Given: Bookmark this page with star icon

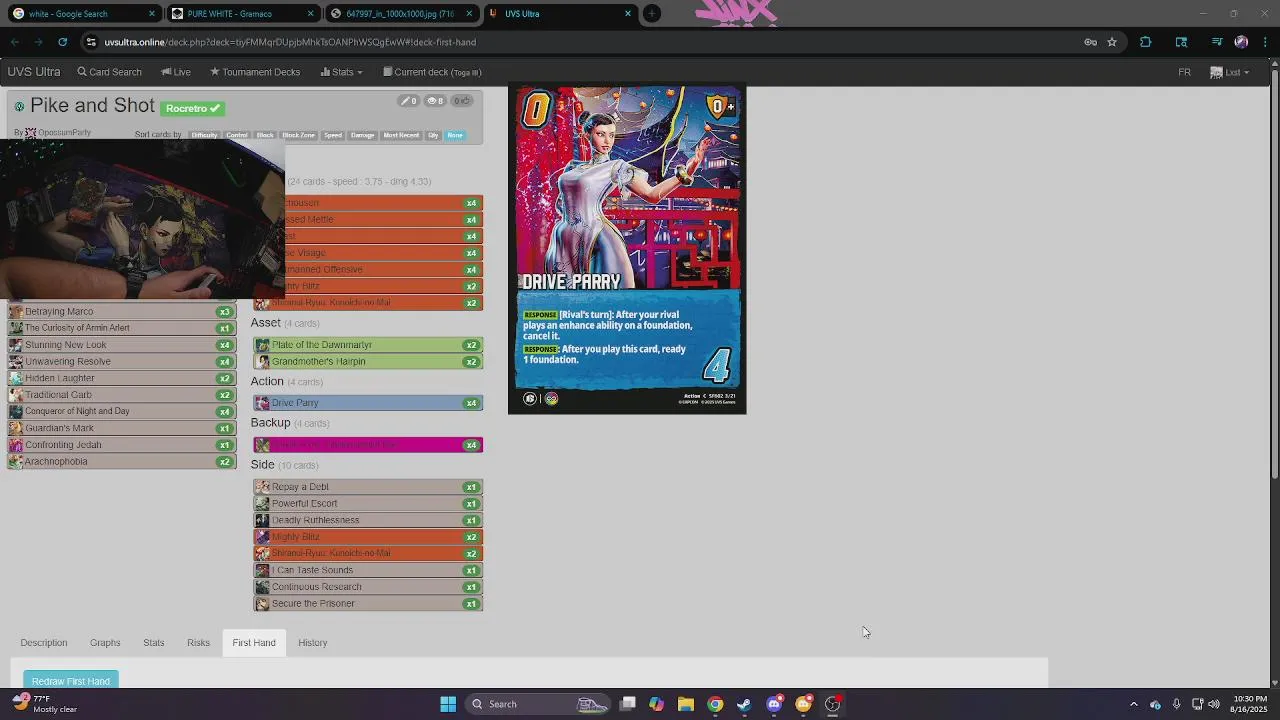Looking at the screenshot, I should (x=1111, y=42).
